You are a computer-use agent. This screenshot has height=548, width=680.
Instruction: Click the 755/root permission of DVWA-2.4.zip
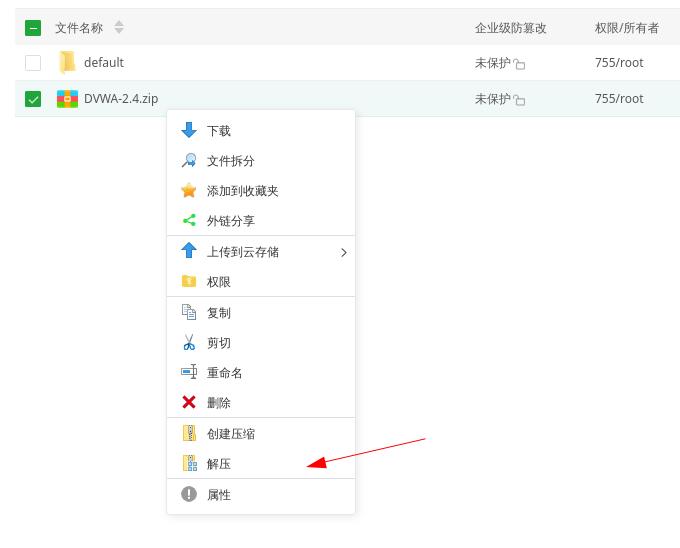pos(618,98)
